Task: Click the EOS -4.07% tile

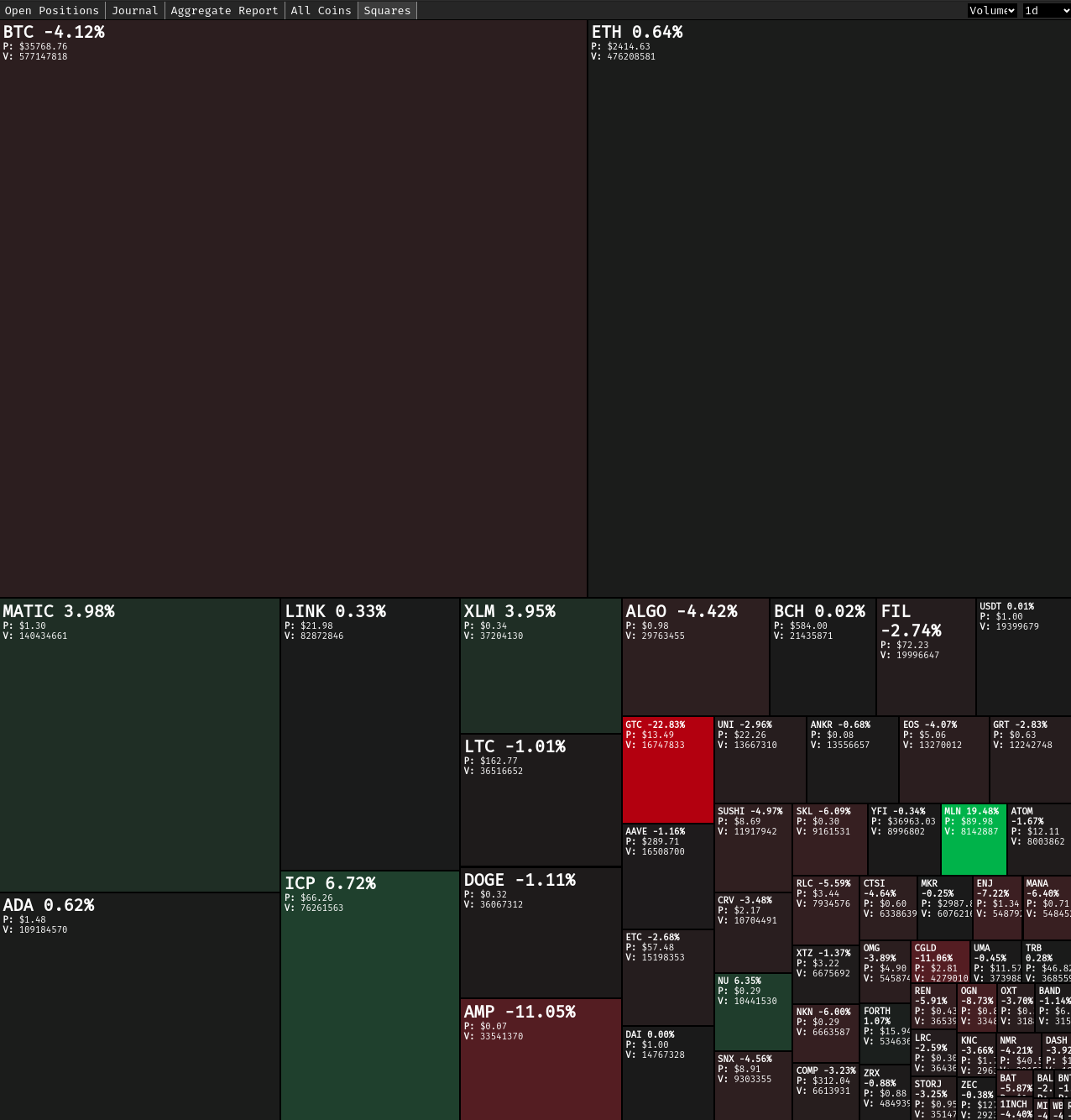Action: tap(944, 760)
